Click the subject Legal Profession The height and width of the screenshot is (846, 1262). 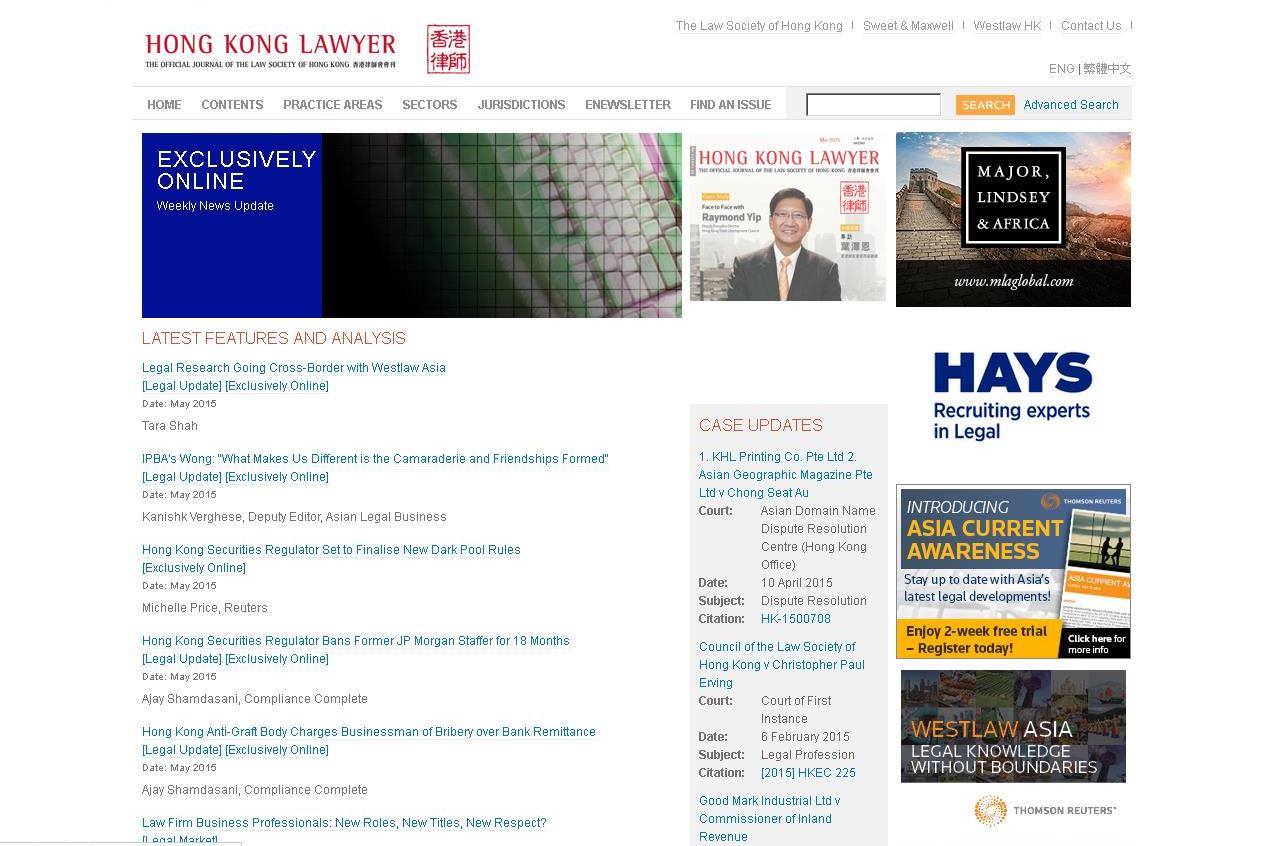pos(808,755)
